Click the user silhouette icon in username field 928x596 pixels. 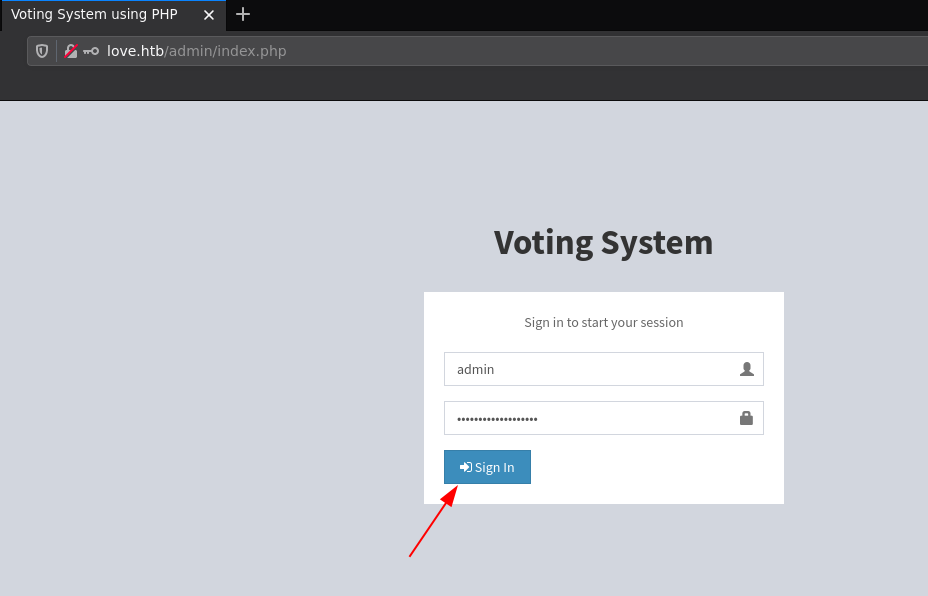(746, 369)
